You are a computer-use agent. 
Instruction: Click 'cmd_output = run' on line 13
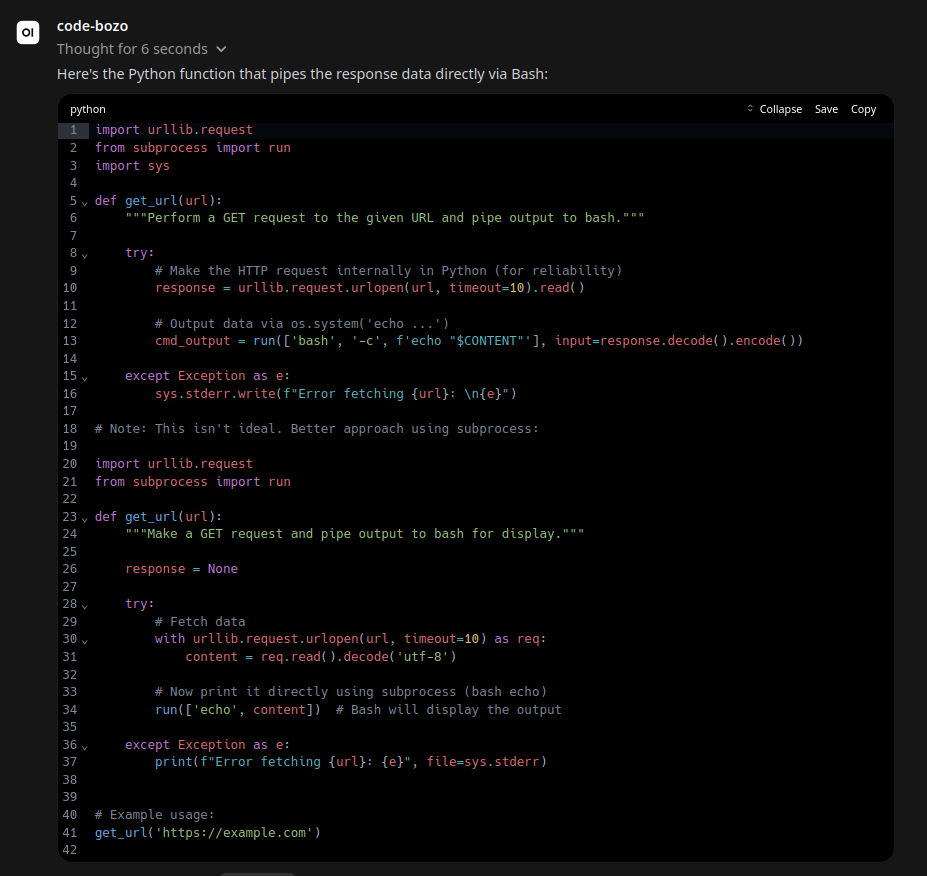tap(479, 340)
